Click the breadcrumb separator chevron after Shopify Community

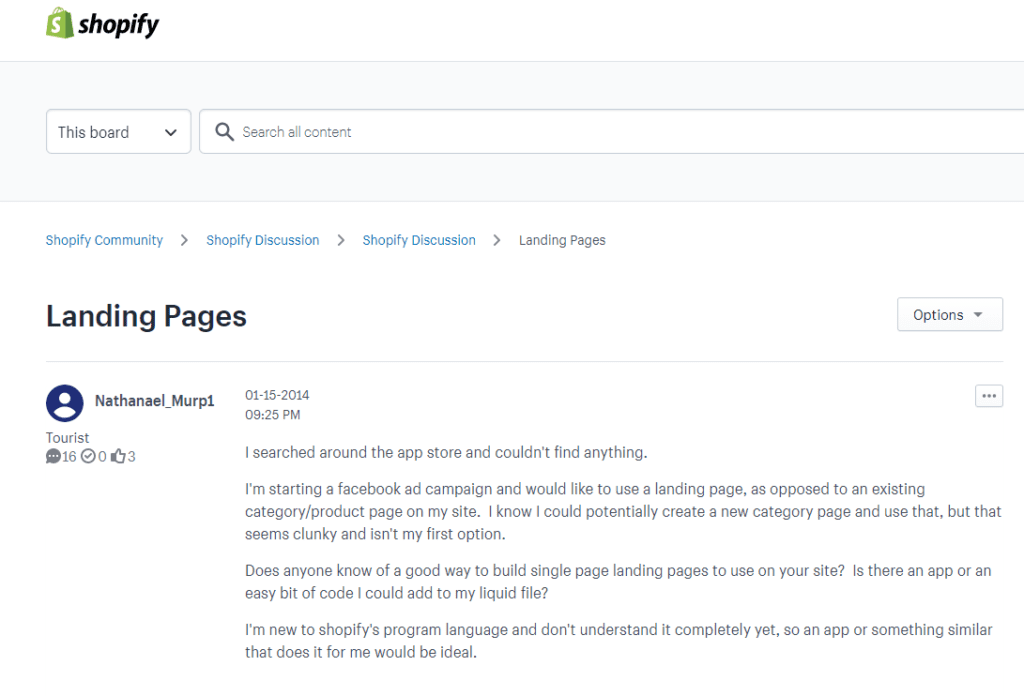184,240
